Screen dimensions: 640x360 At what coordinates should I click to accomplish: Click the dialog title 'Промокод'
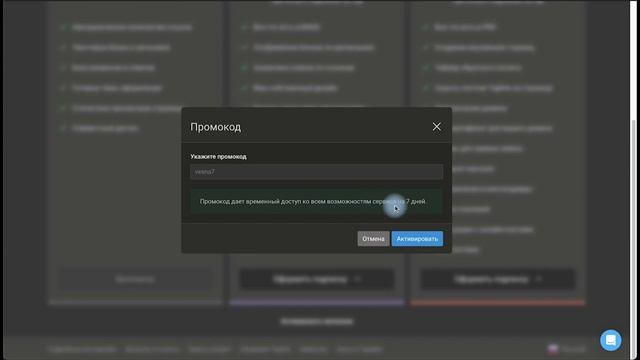click(x=216, y=127)
